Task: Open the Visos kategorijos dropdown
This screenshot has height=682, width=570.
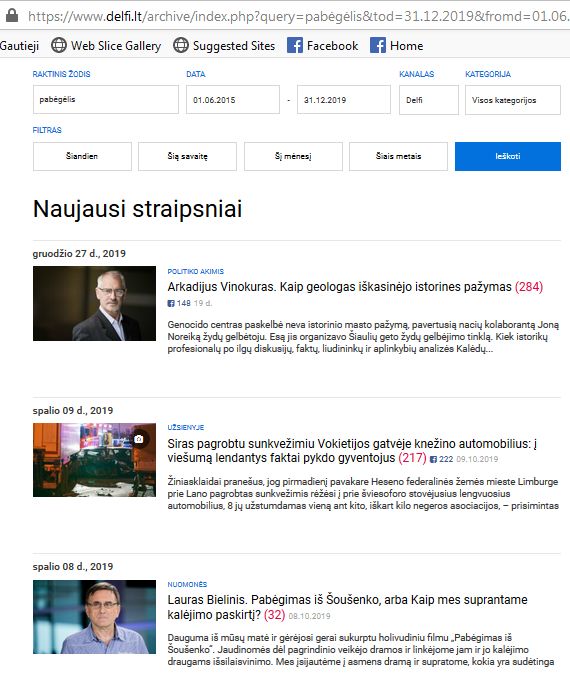Action: 513,100
